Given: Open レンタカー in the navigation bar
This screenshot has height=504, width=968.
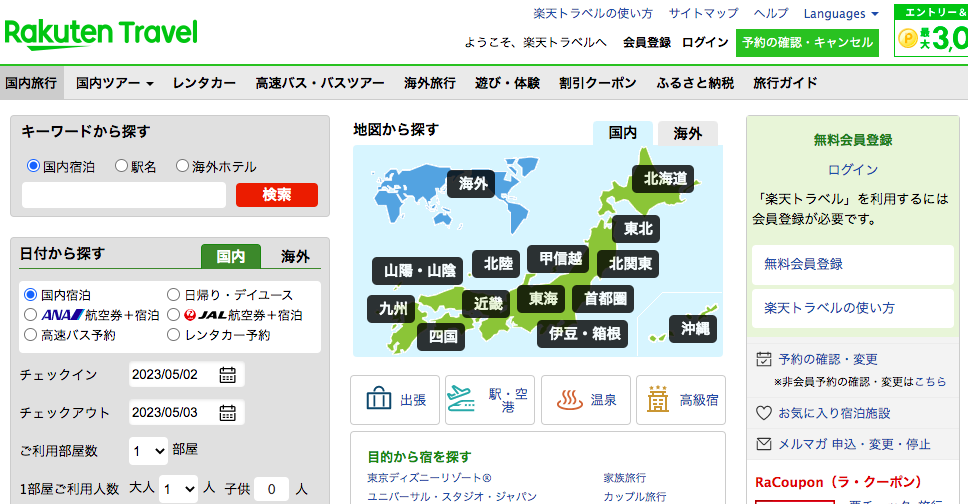Looking at the screenshot, I should tap(204, 83).
